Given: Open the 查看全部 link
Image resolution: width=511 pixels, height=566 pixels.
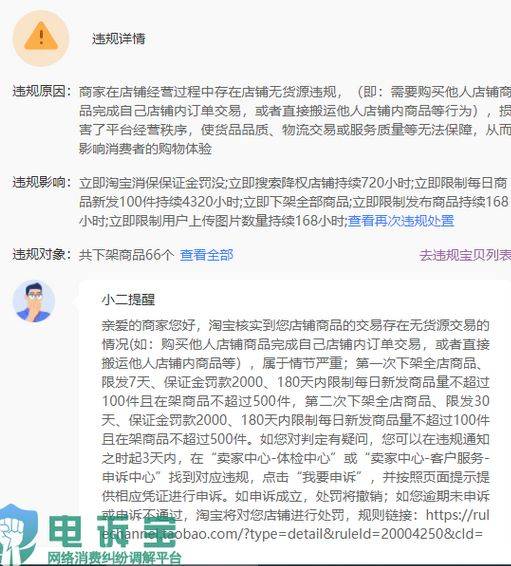Looking at the screenshot, I should [x=206, y=255].
